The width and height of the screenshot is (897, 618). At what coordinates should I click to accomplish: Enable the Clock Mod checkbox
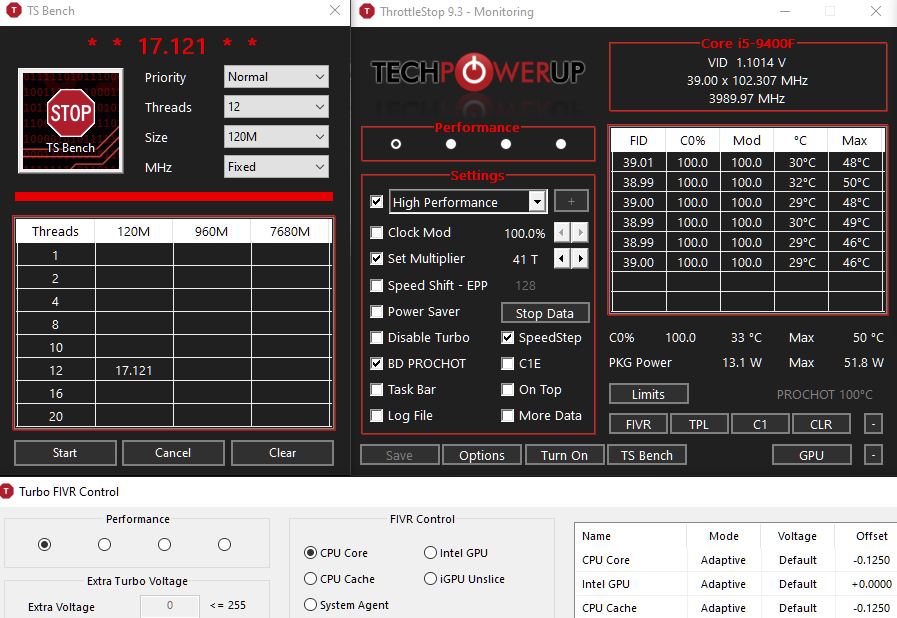tap(376, 232)
